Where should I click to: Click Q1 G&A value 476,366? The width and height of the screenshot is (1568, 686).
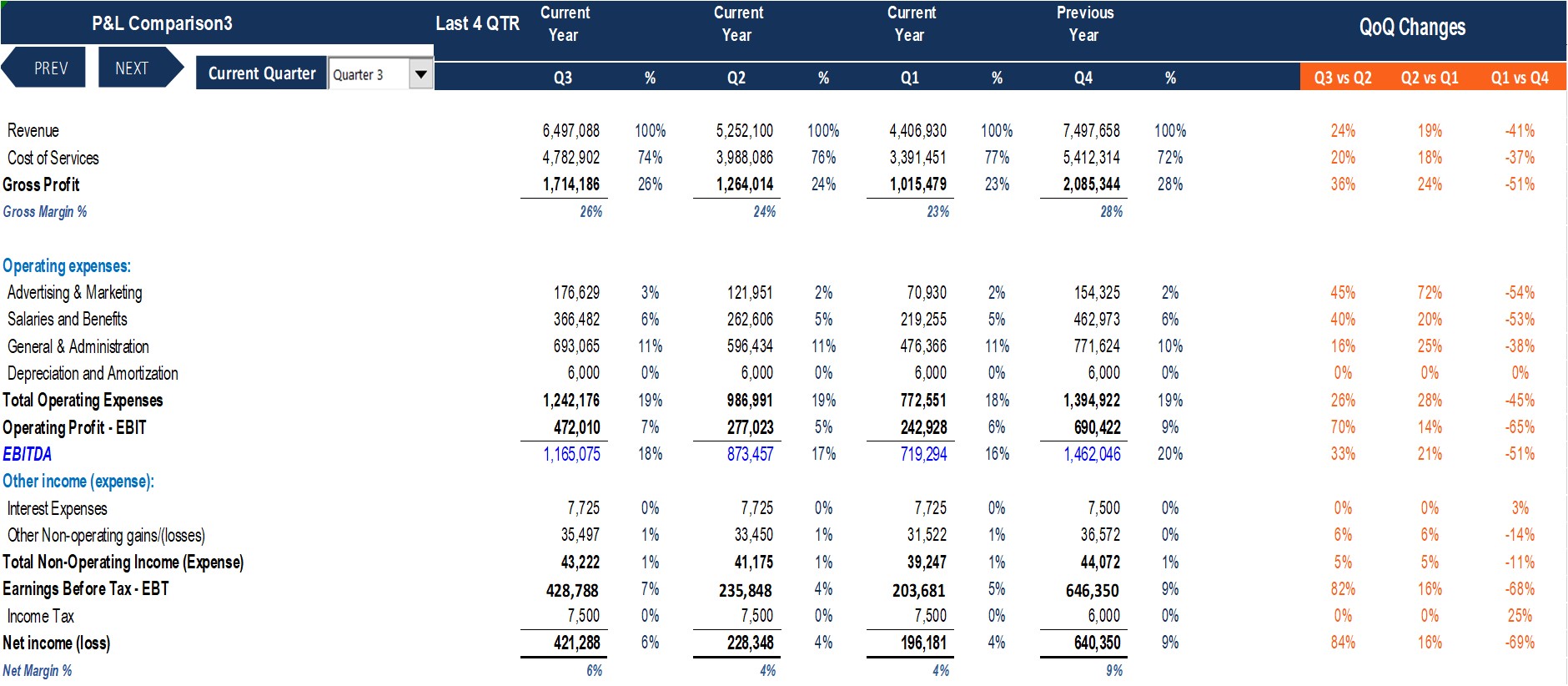click(923, 346)
